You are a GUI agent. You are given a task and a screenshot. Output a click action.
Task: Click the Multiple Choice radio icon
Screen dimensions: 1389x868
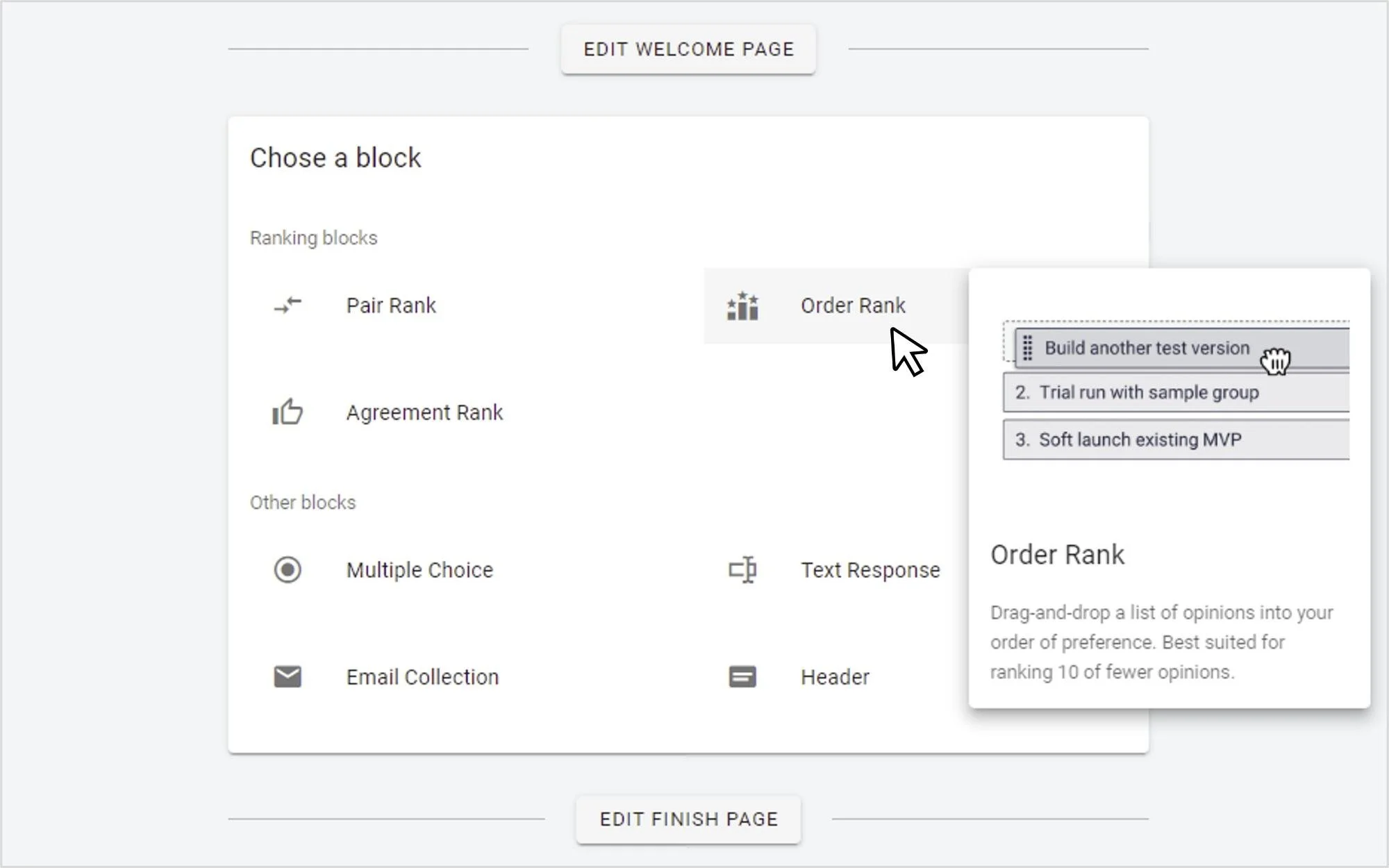click(x=288, y=569)
